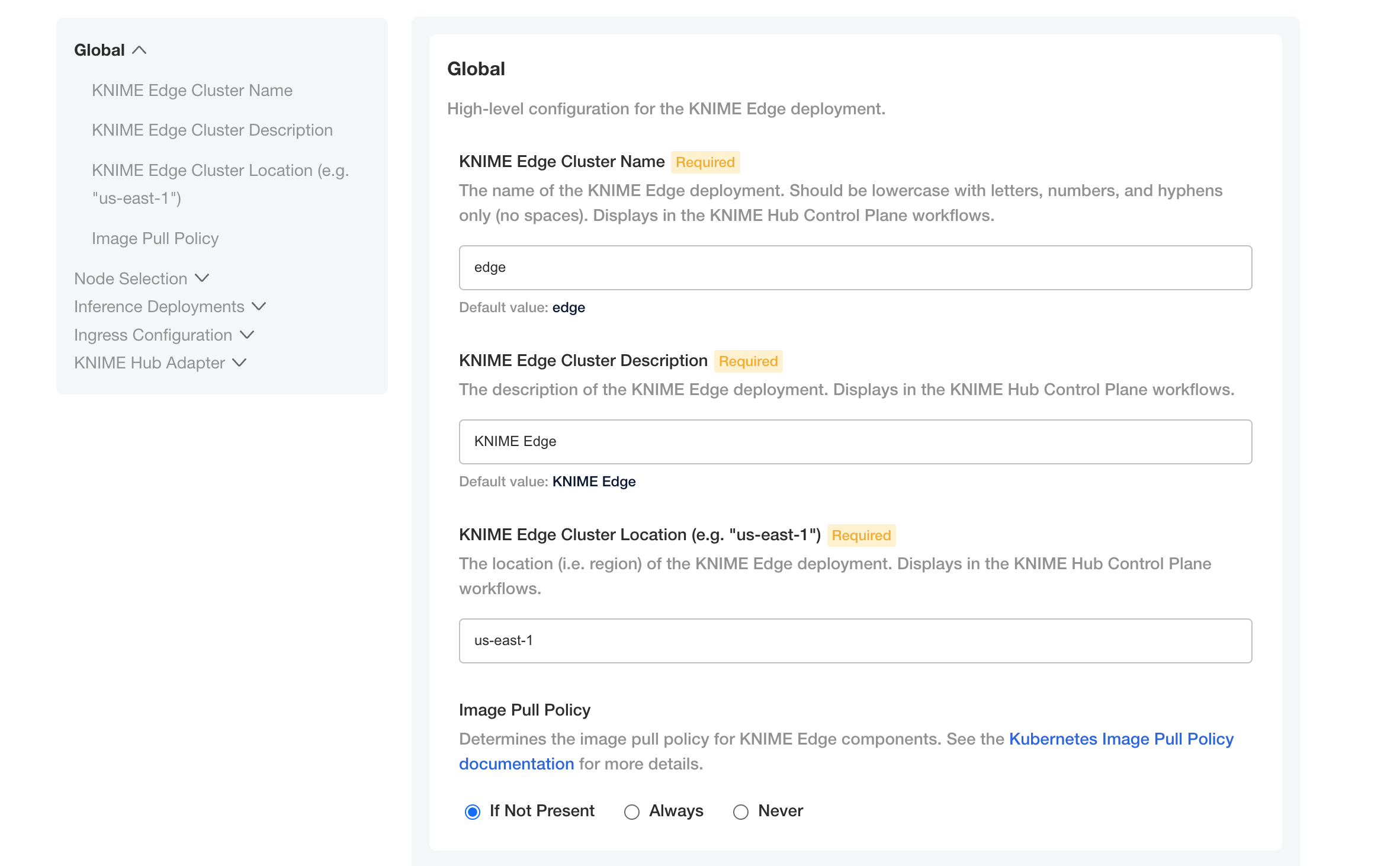The image size is (1400, 866).
Task: Select the If Not Present radio button
Action: pyautogui.click(x=473, y=812)
